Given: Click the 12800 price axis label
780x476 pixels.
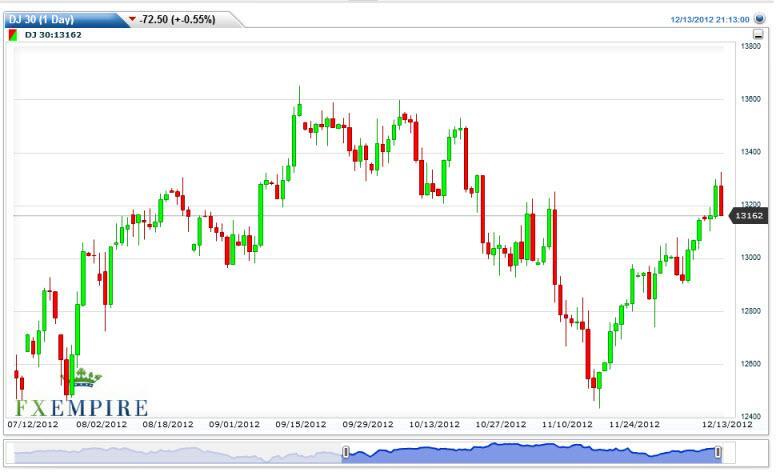Looking at the screenshot, I should point(751,310).
